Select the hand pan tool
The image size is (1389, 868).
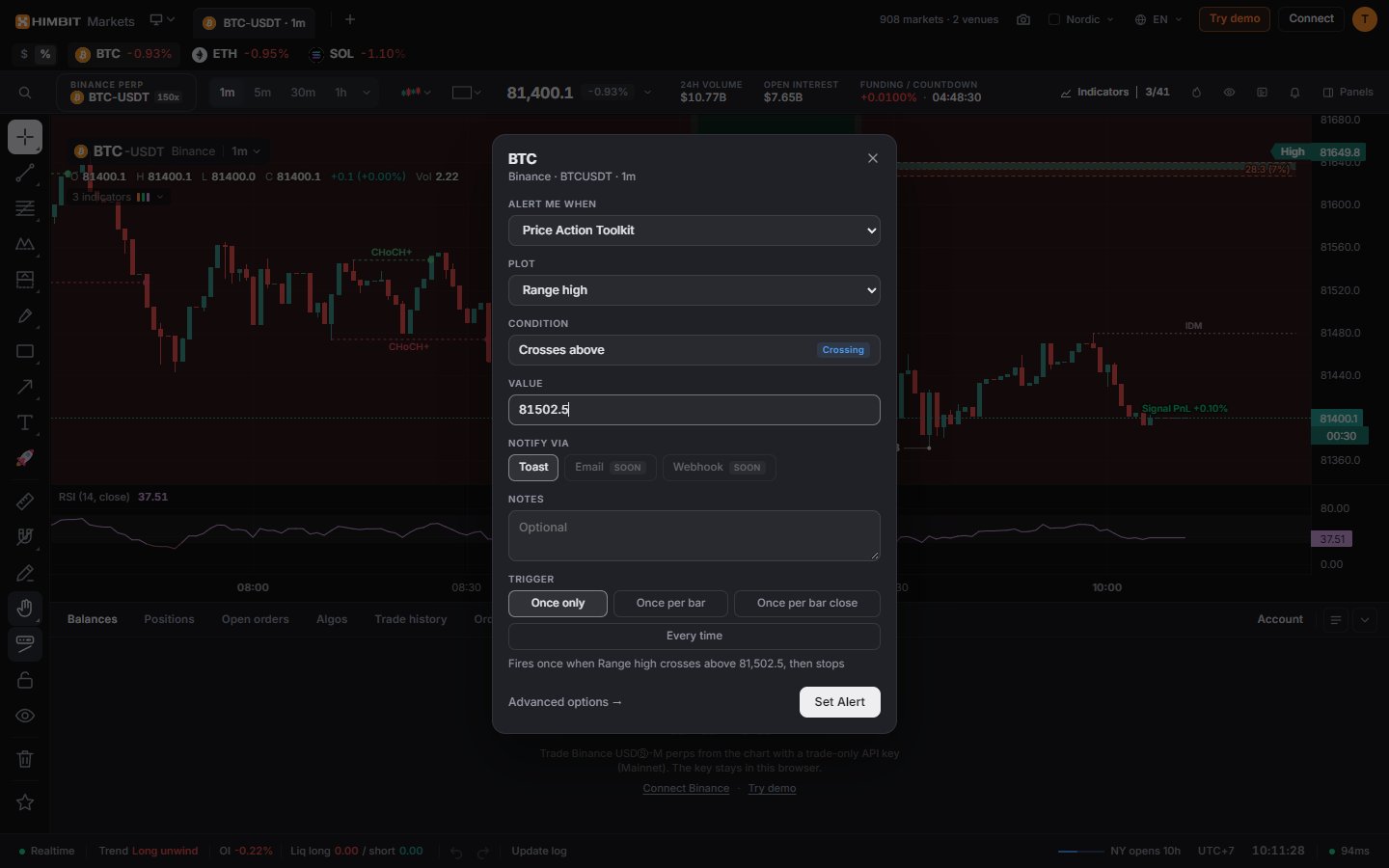coord(25,609)
